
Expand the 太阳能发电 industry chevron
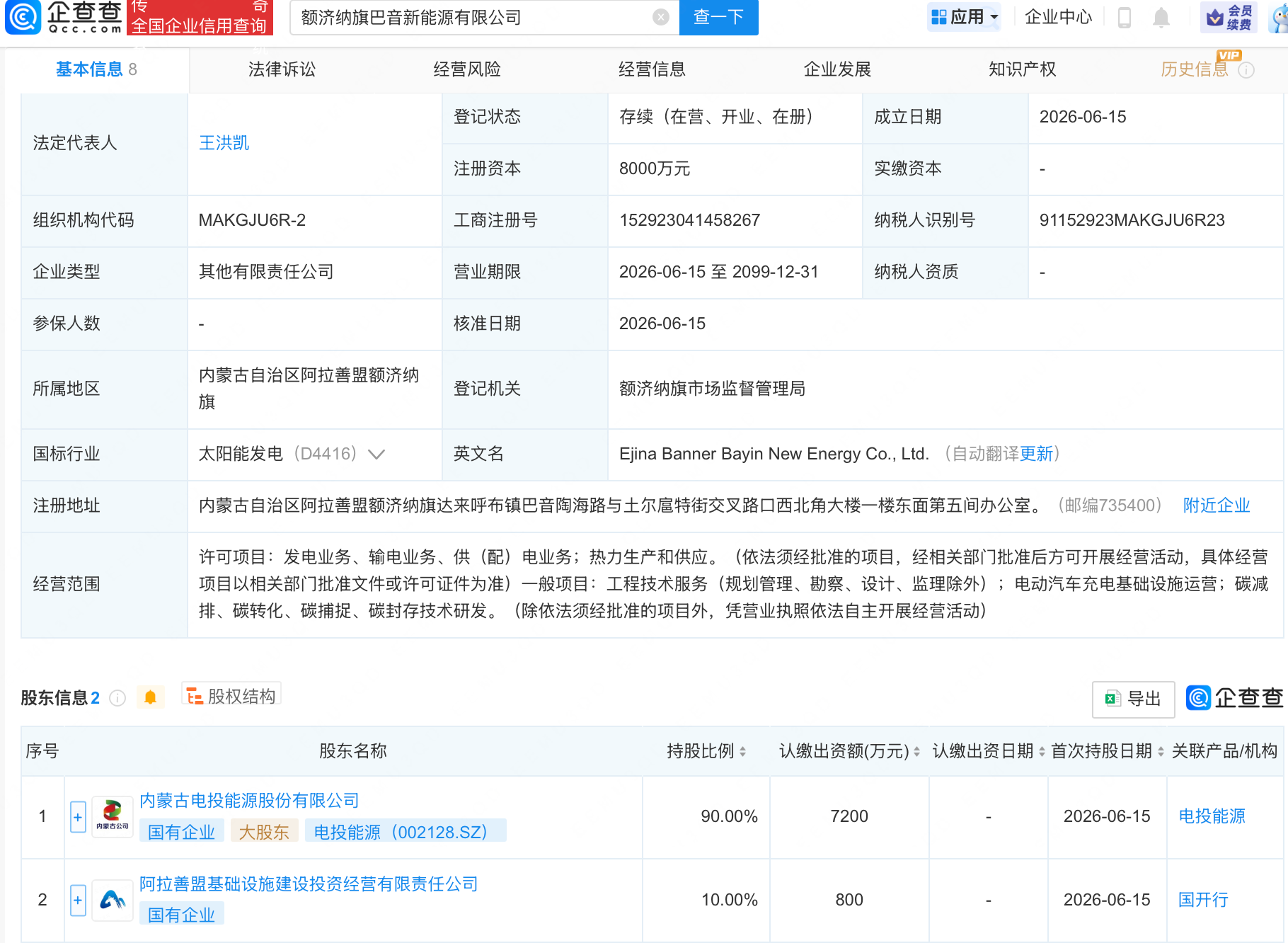[376, 454]
